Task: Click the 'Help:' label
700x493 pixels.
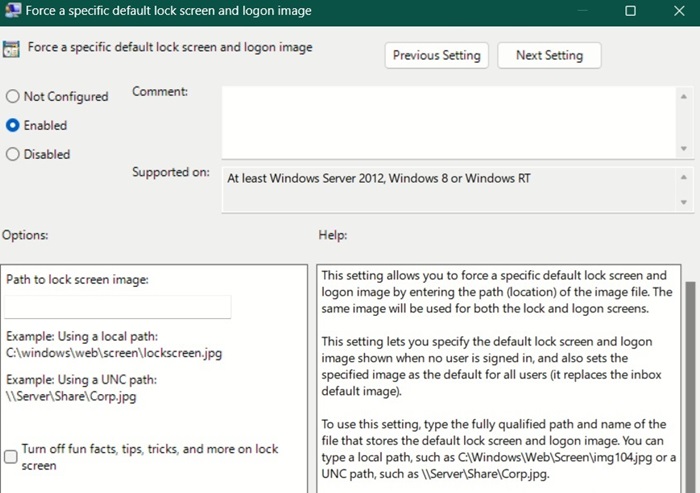Action: pyautogui.click(x=333, y=235)
